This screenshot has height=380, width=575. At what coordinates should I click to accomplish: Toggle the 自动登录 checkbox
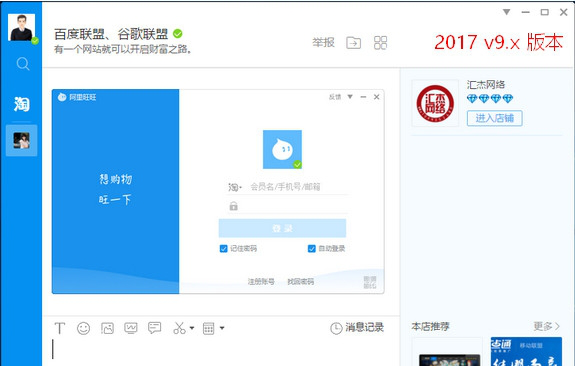tap(311, 249)
